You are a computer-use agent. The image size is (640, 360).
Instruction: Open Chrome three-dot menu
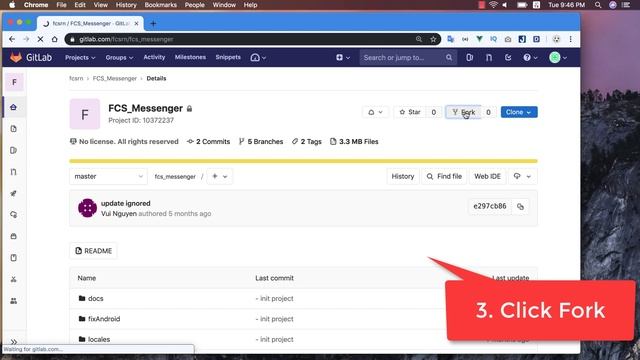(x=571, y=39)
